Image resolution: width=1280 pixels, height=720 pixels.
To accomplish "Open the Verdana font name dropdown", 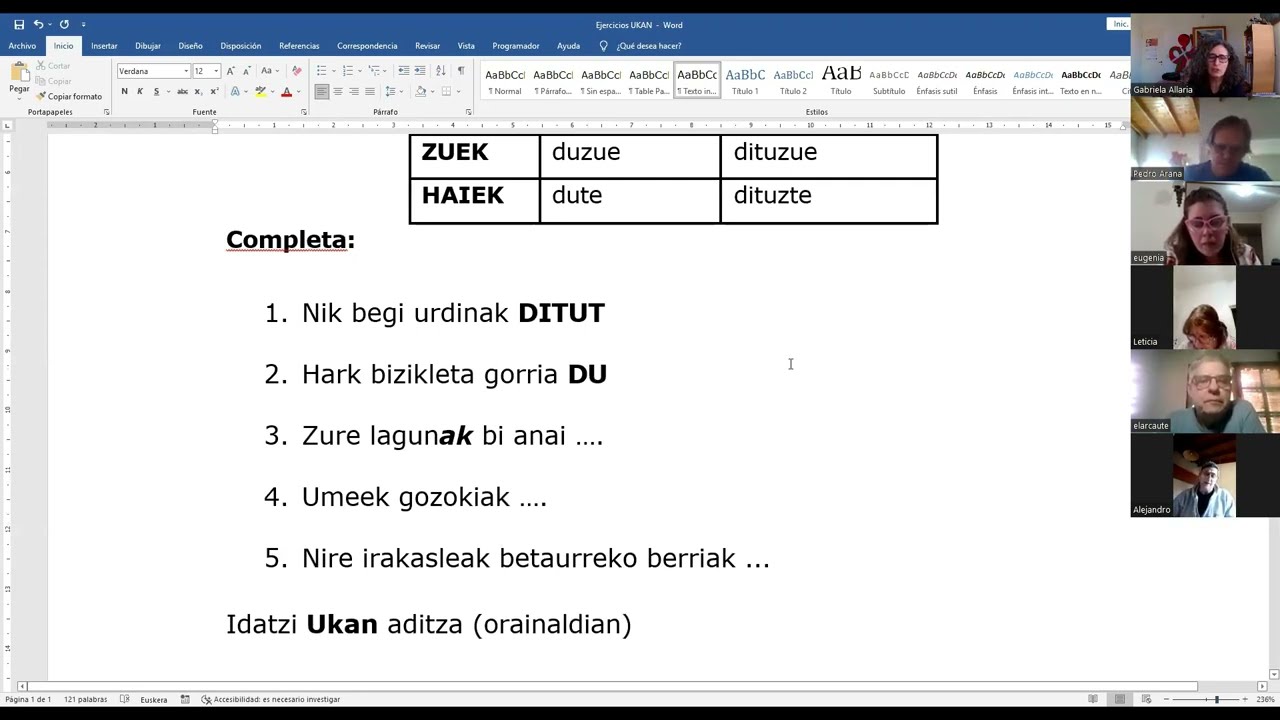I will 185,71.
